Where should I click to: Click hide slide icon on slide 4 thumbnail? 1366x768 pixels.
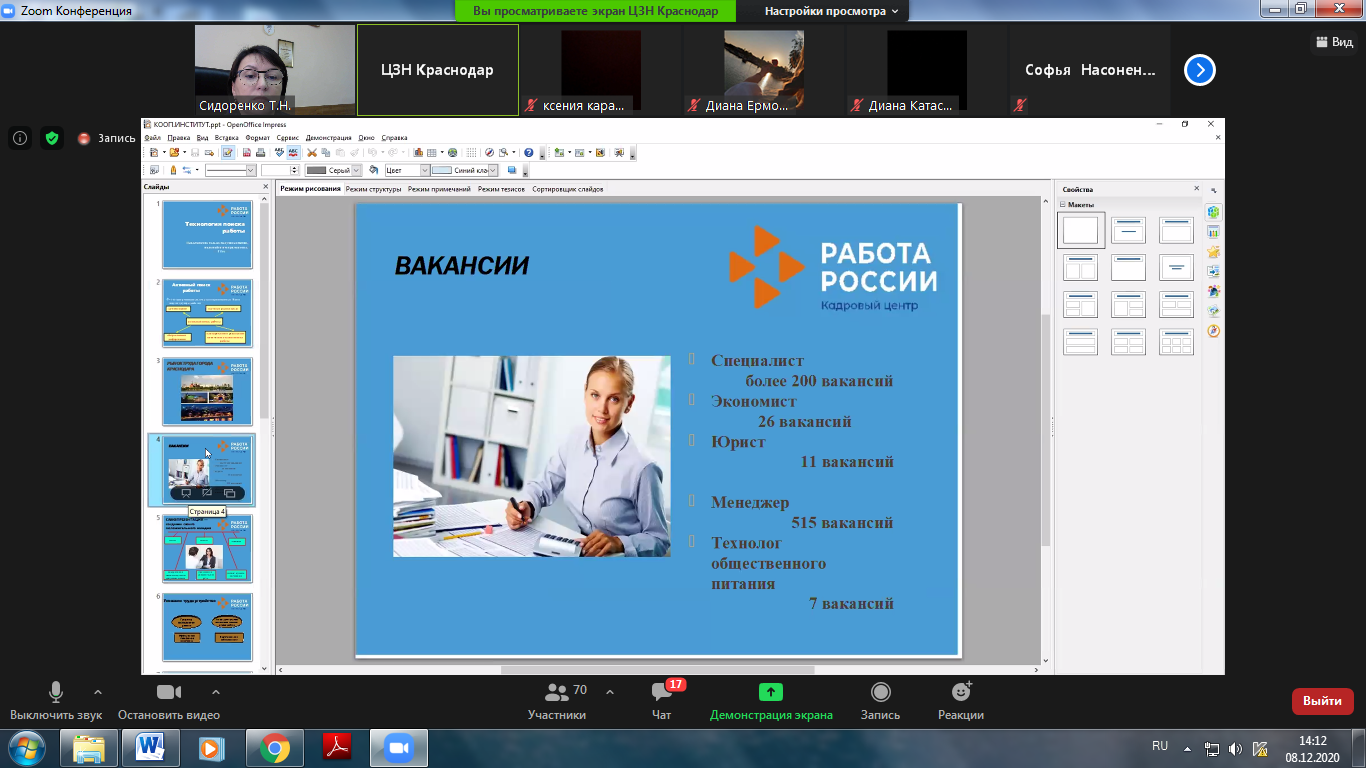tap(207, 493)
